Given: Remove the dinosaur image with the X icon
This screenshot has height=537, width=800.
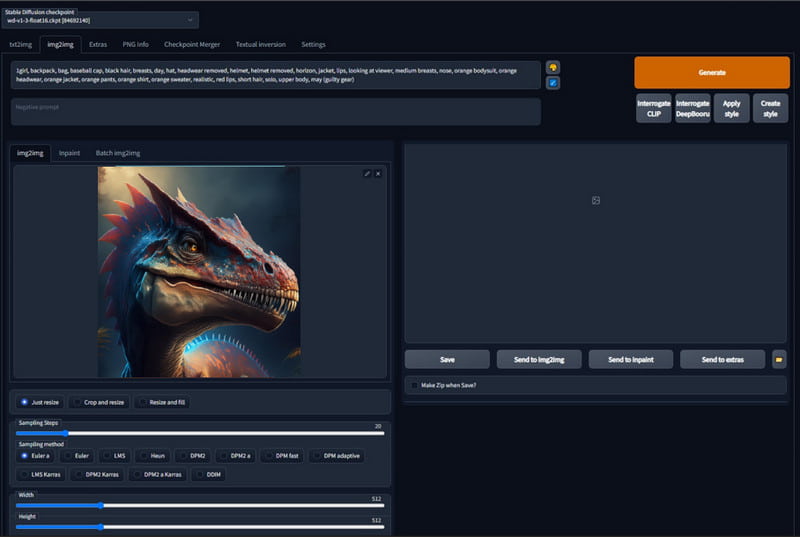Looking at the screenshot, I should coord(378,174).
